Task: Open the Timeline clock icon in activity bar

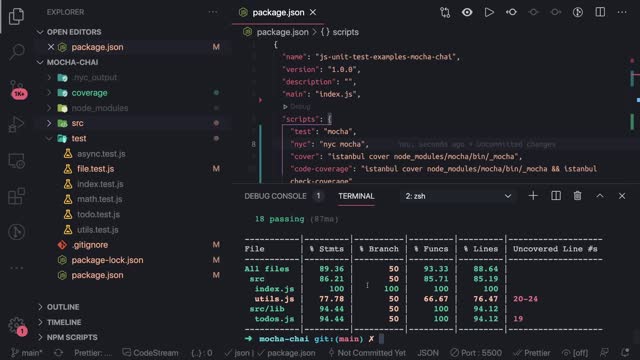Action: click(16, 232)
